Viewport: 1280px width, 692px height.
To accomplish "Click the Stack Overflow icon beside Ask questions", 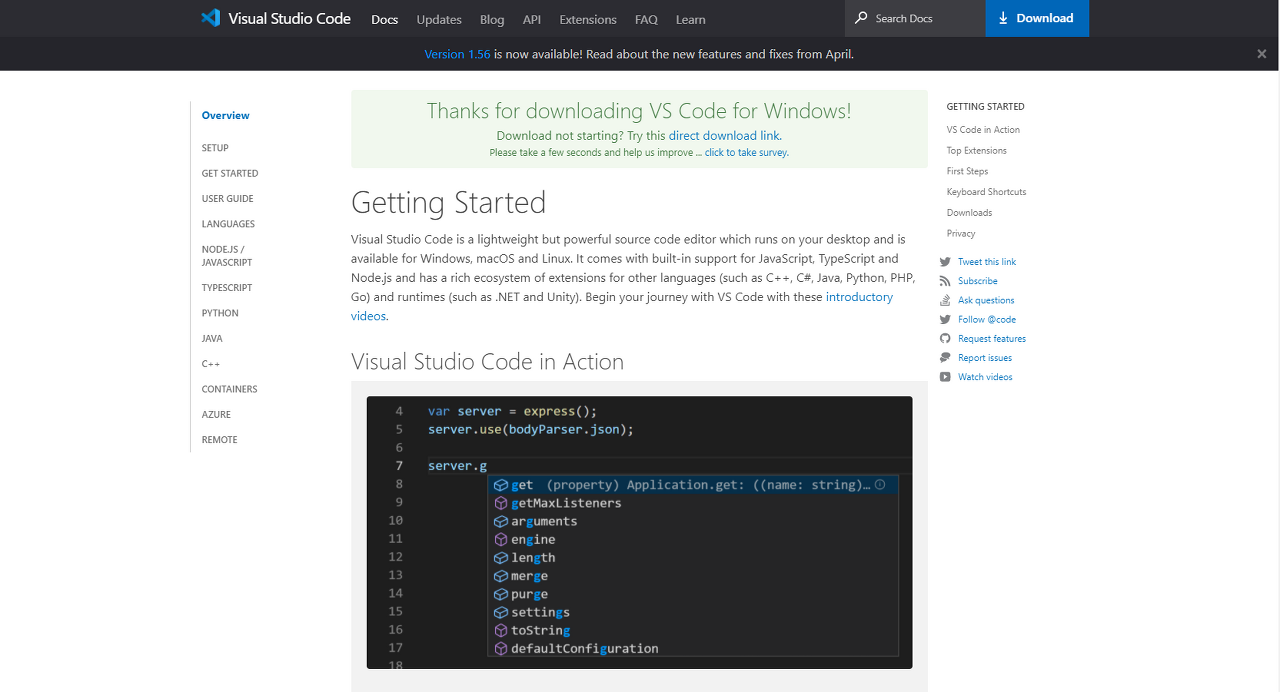I will [x=945, y=300].
